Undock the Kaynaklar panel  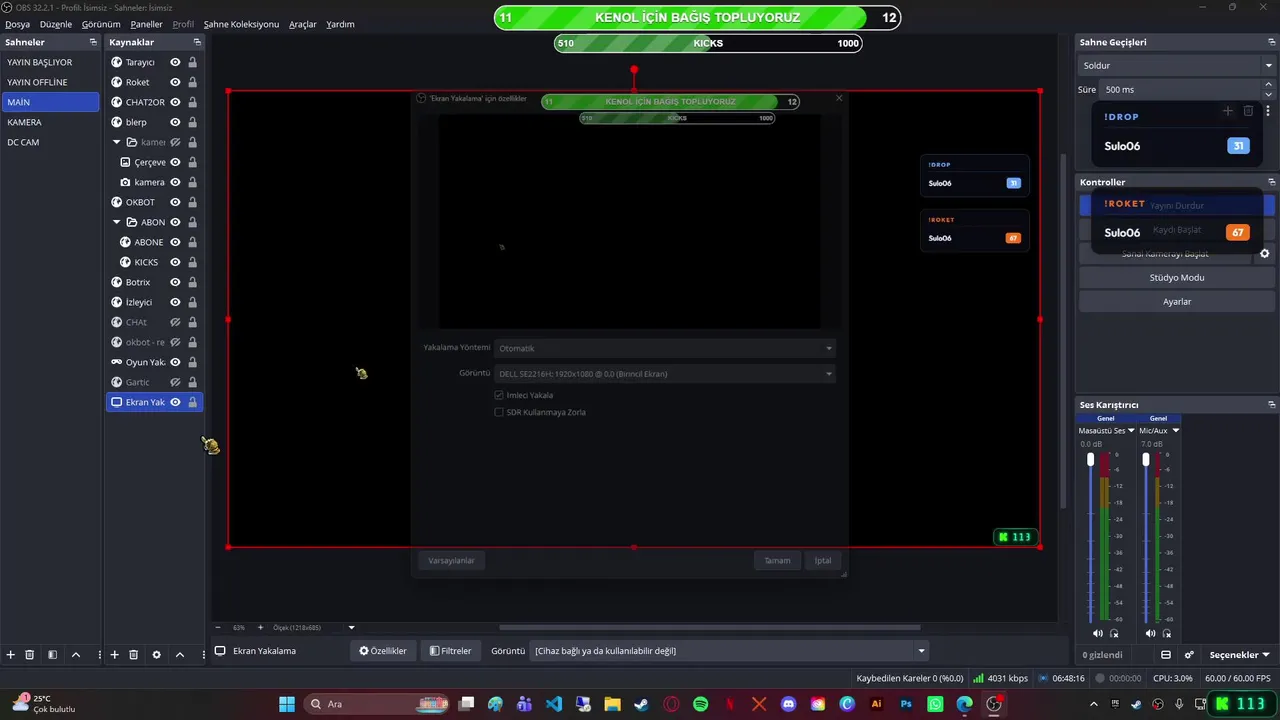tap(197, 42)
